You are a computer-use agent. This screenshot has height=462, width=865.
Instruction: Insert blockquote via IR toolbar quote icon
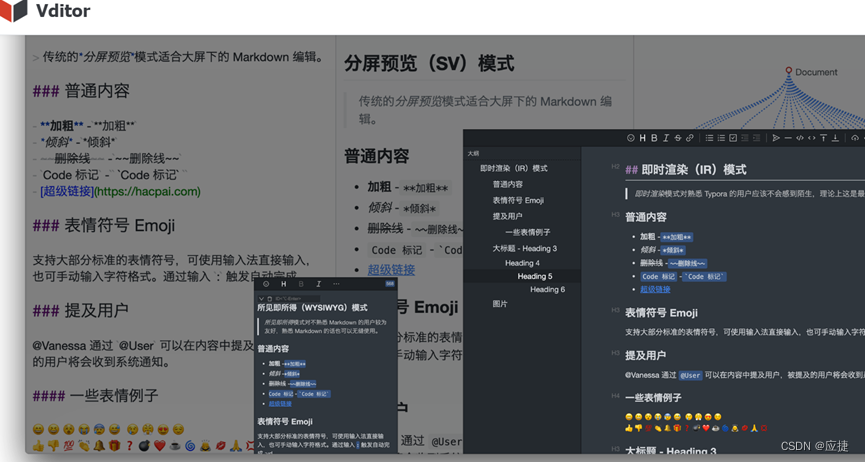point(776,138)
